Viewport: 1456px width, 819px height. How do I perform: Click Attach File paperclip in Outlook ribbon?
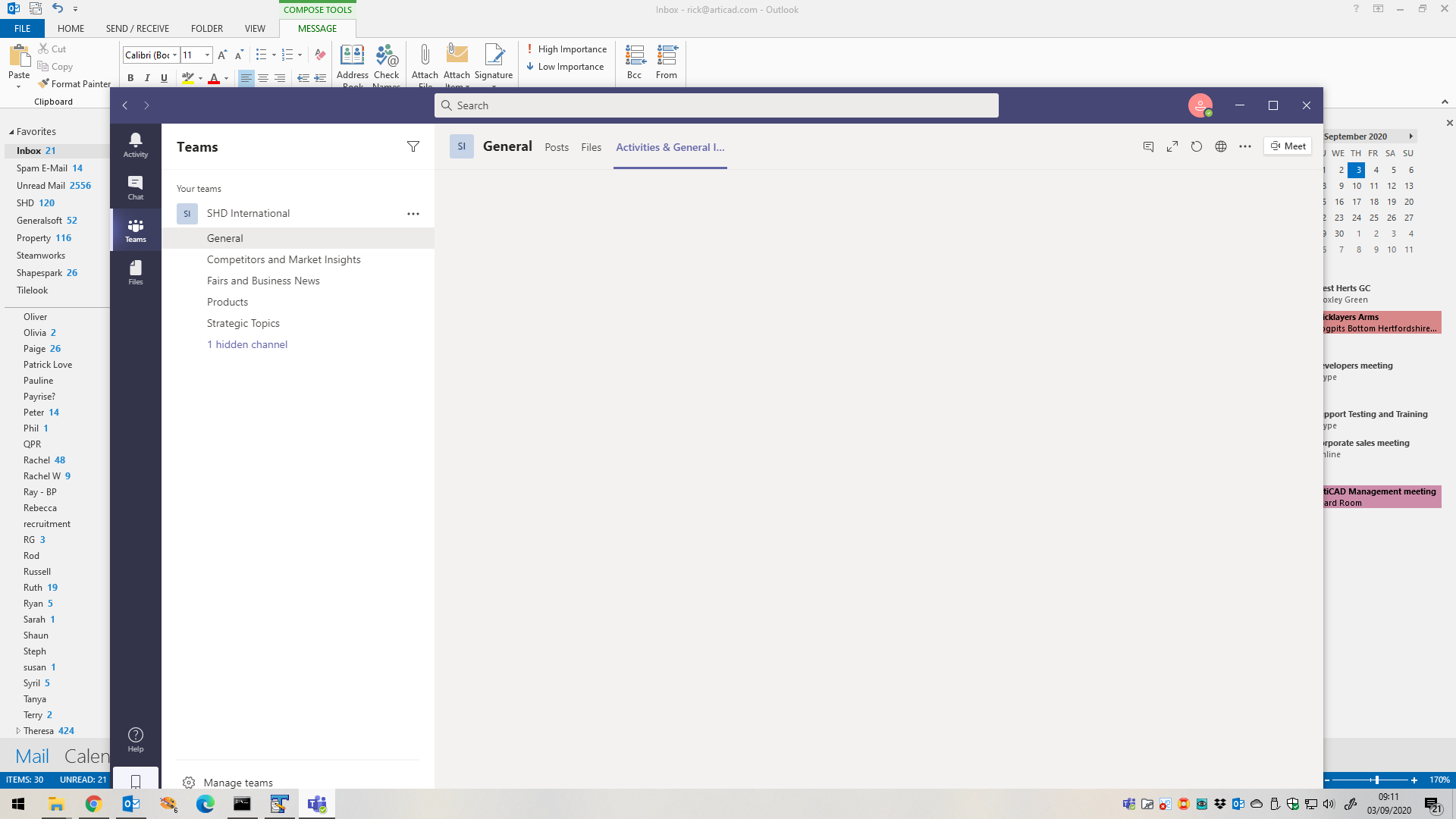tap(425, 64)
